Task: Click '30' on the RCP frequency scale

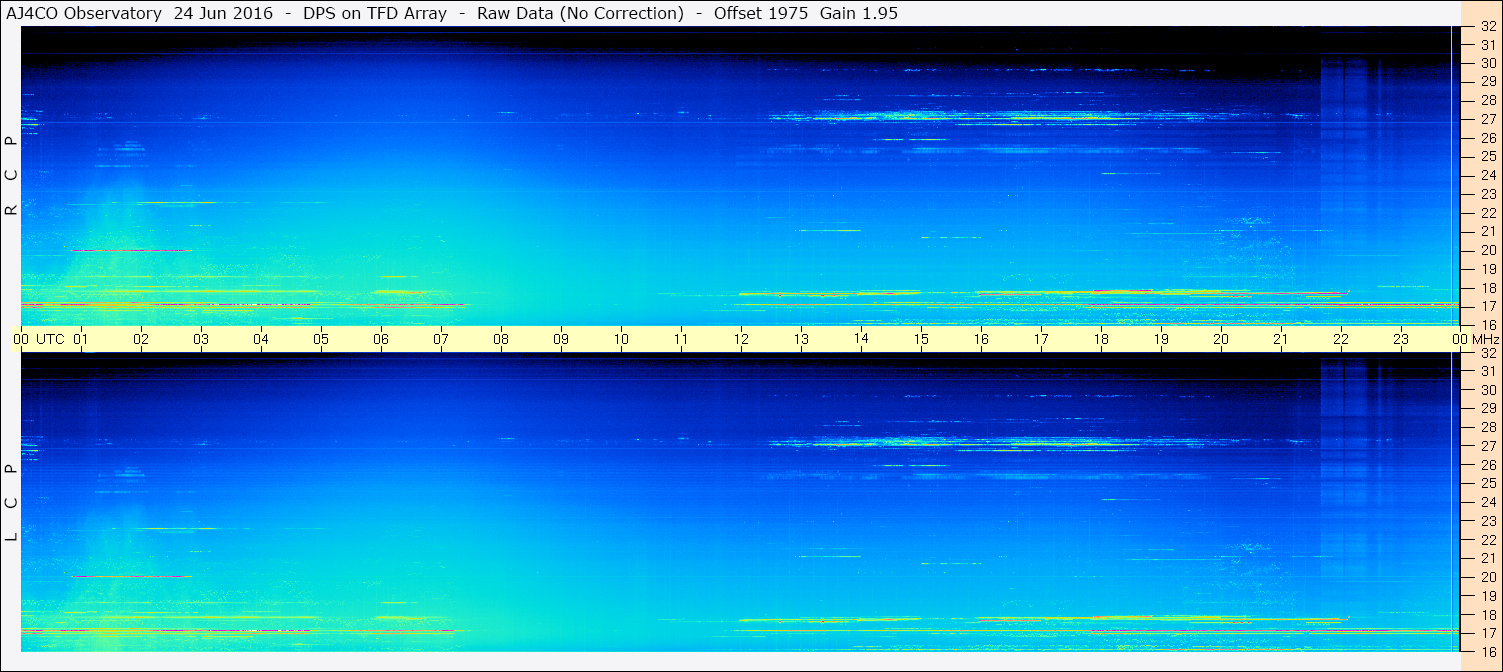Action: pyautogui.click(x=1488, y=63)
